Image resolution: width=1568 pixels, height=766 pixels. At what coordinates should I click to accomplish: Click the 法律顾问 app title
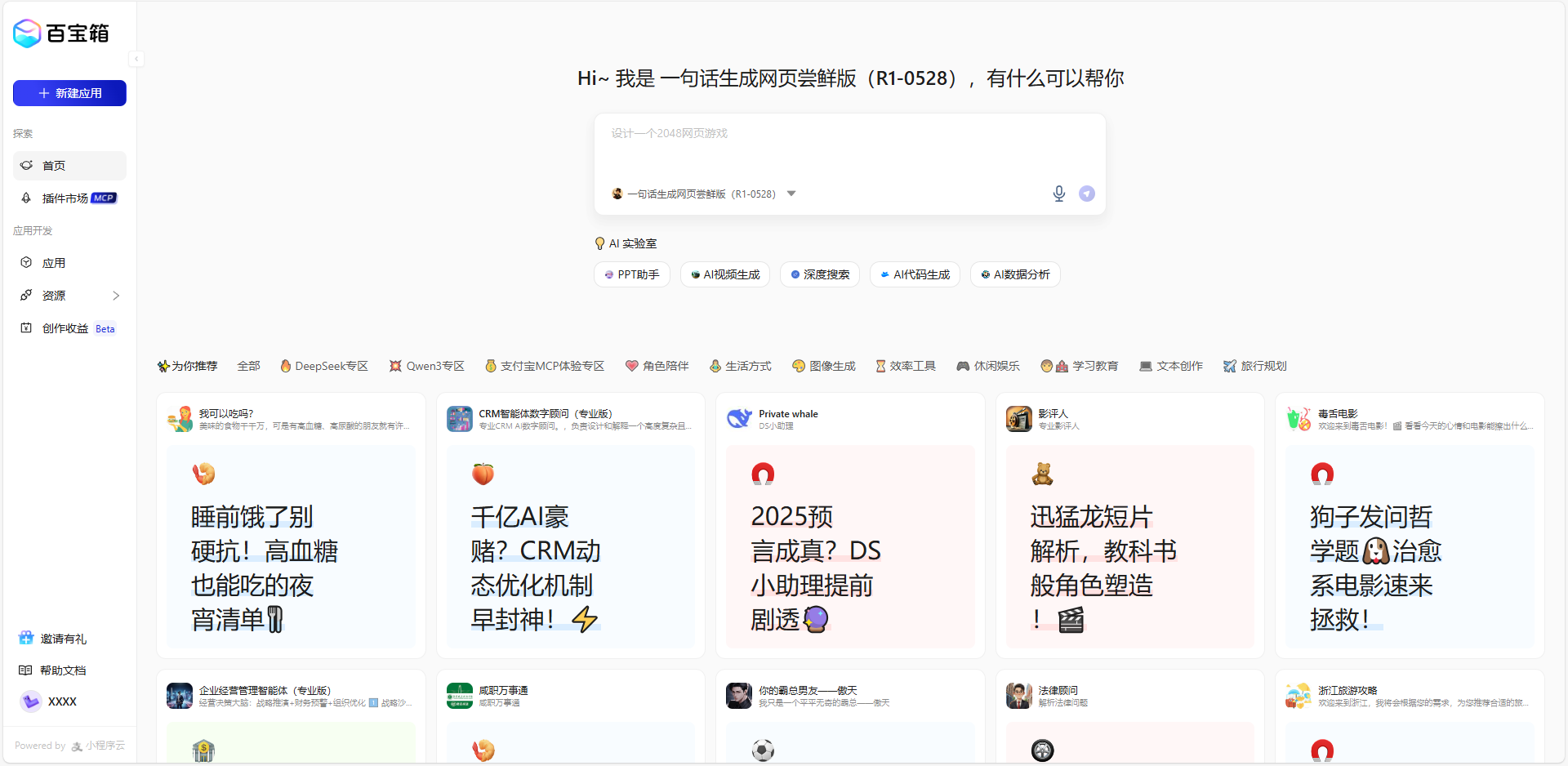1058,690
